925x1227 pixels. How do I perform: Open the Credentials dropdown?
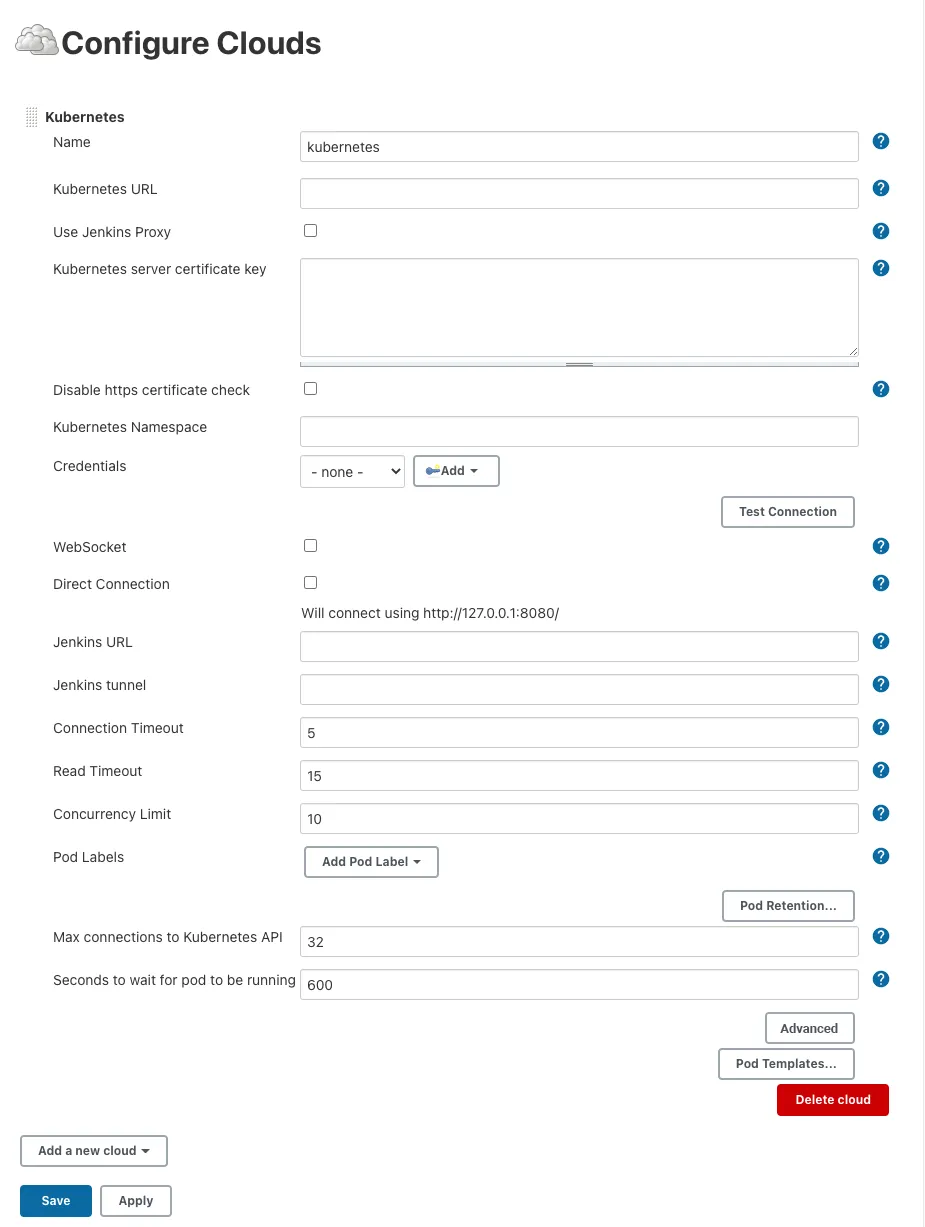click(352, 472)
